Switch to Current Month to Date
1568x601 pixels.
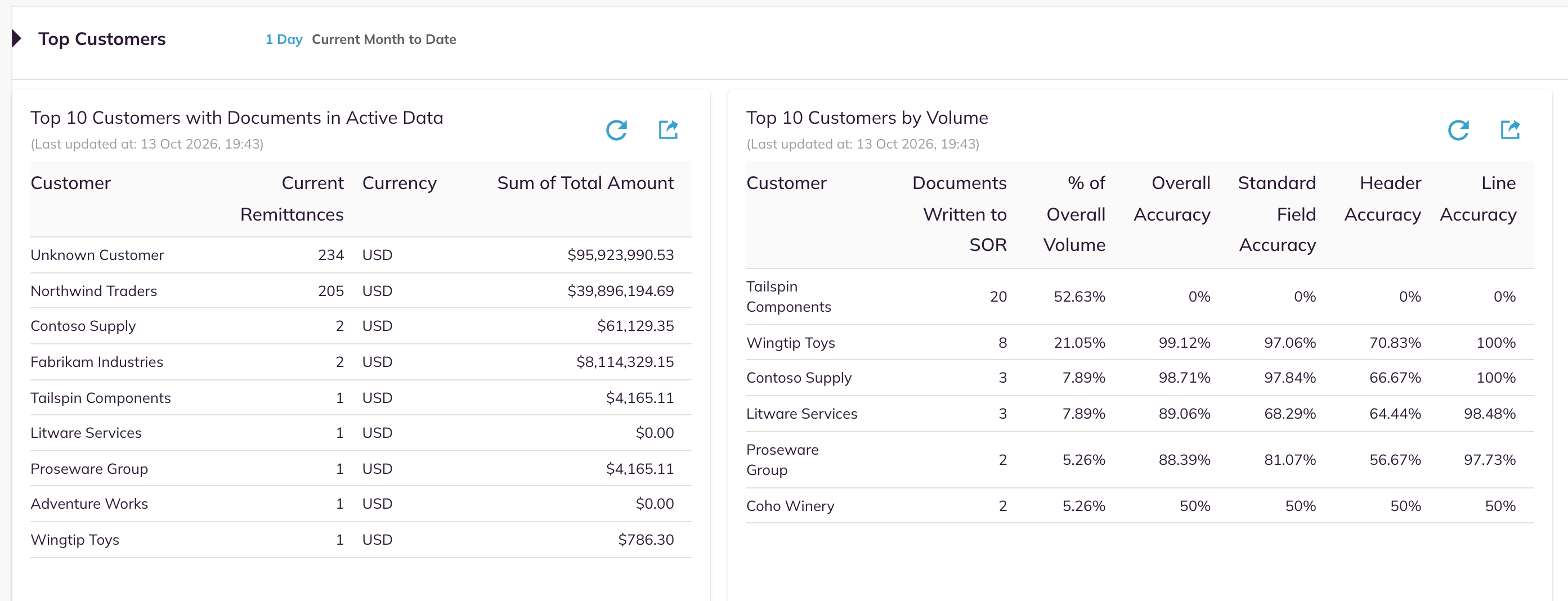pyautogui.click(x=383, y=39)
